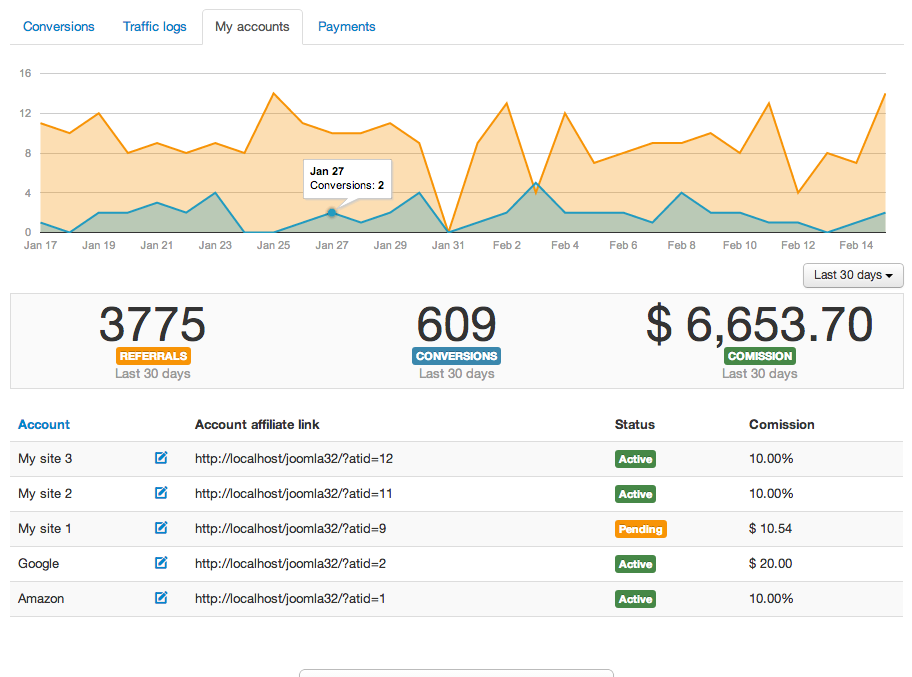Switch to the Payments tab
This screenshot has width=912, height=677.
(346, 26)
